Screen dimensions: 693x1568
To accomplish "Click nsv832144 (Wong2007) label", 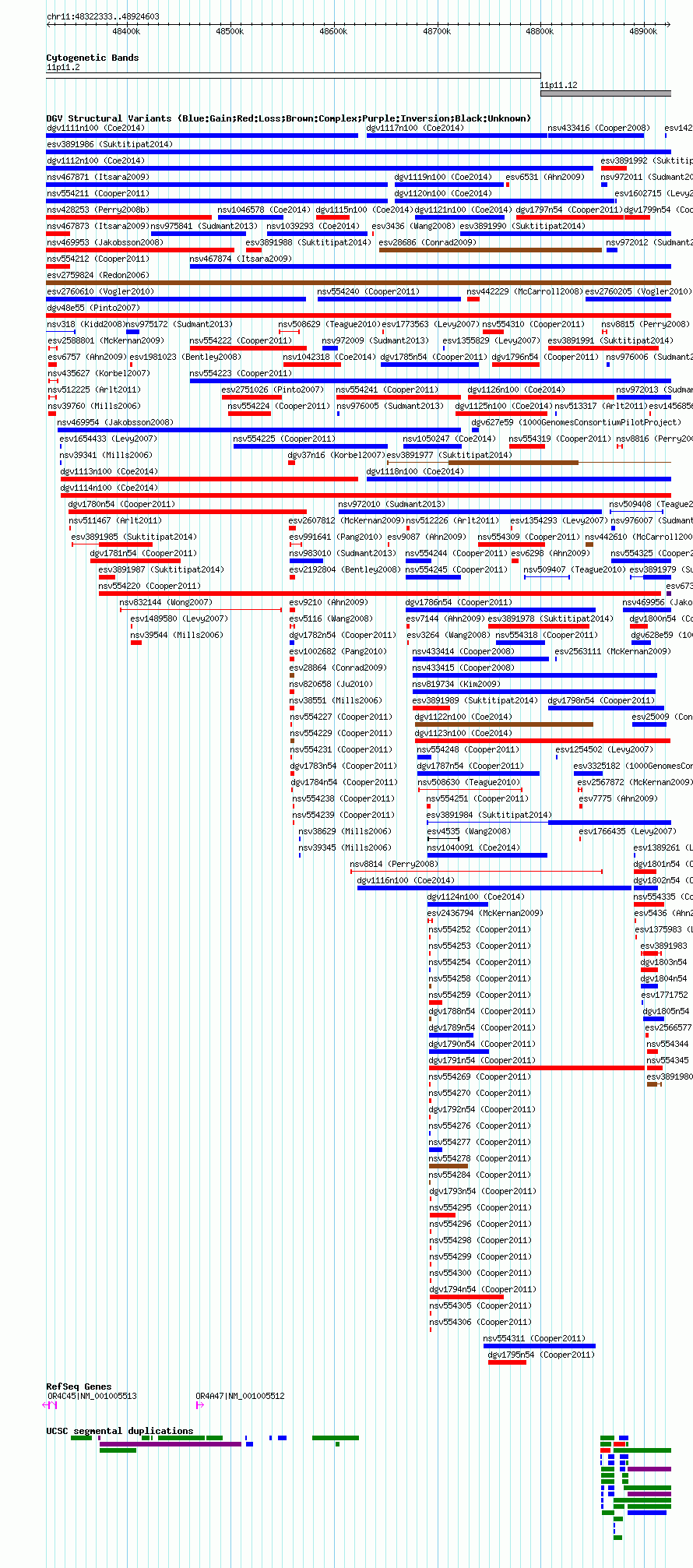I will [166, 602].
